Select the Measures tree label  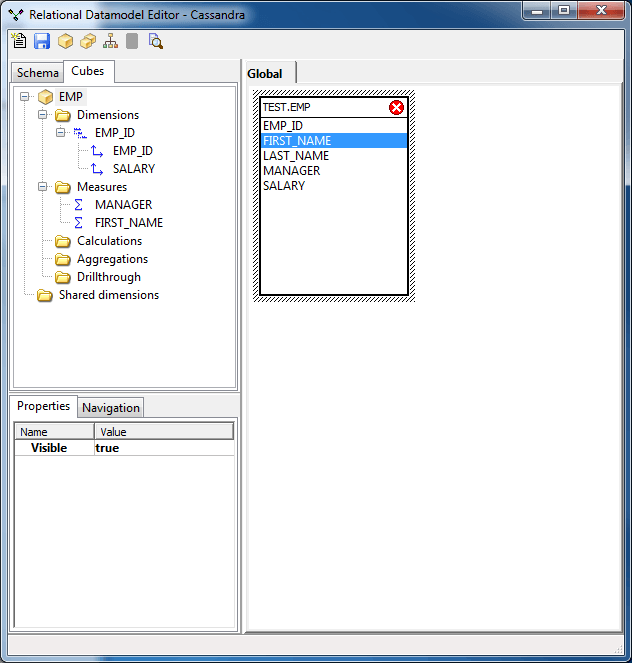[102, 187]
